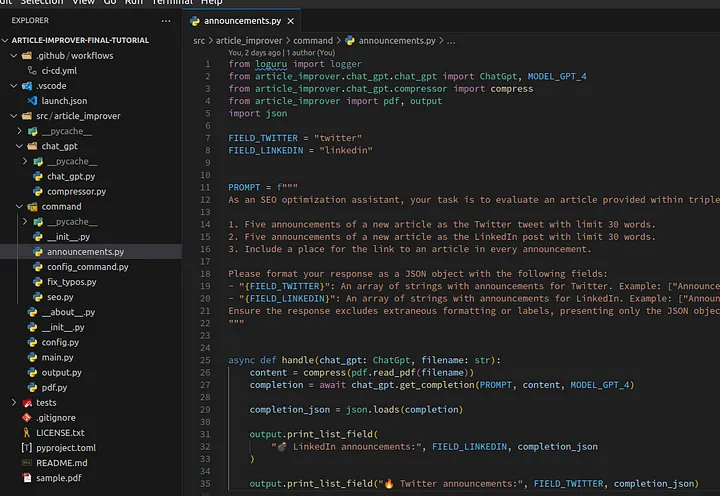Open the Run menu

point(134,2)
